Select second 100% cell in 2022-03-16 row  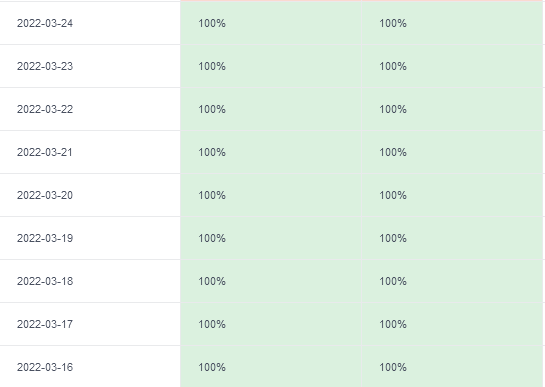[452, 367]
